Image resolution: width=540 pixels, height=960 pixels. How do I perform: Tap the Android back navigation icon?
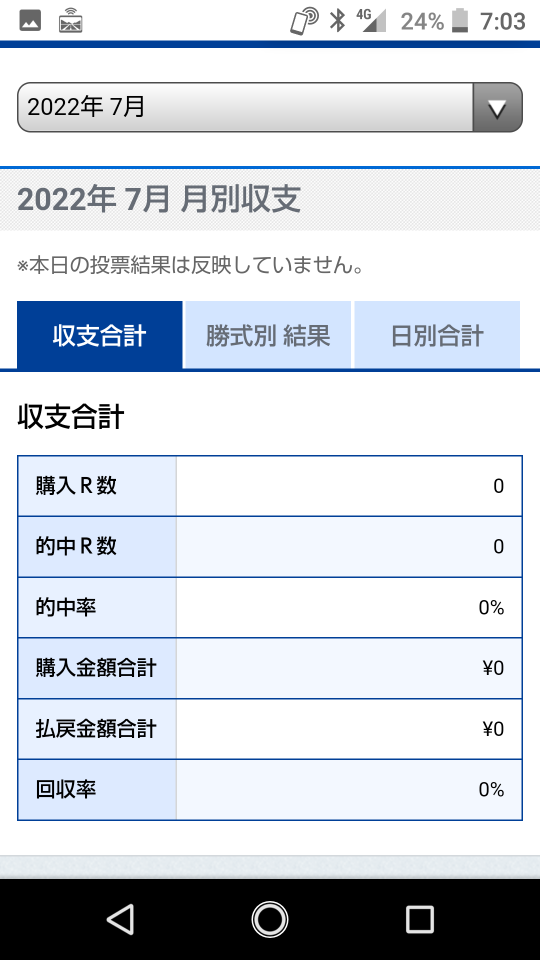coord(121,919)
